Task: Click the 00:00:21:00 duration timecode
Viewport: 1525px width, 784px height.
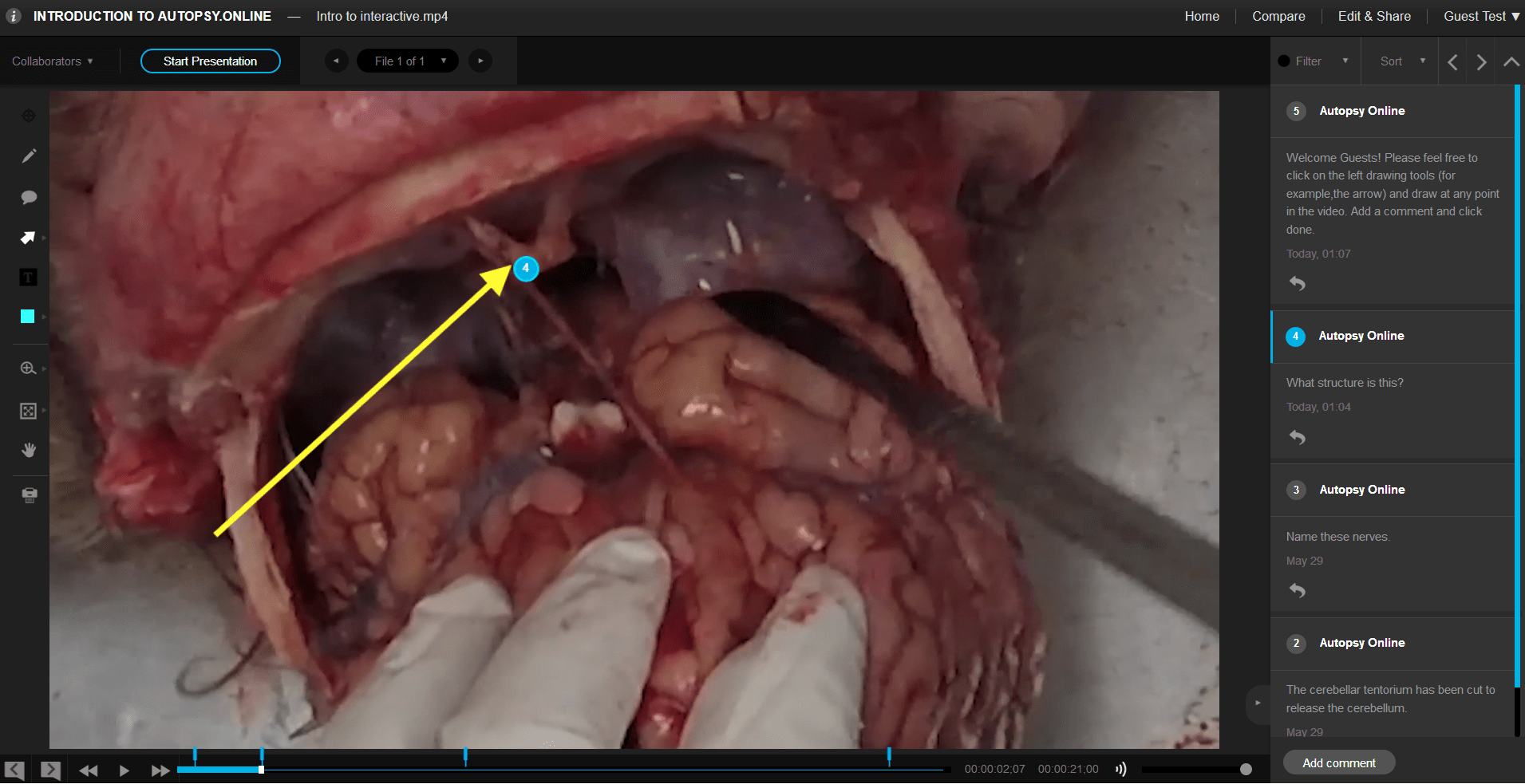Action: click(x=1068, y=770)
